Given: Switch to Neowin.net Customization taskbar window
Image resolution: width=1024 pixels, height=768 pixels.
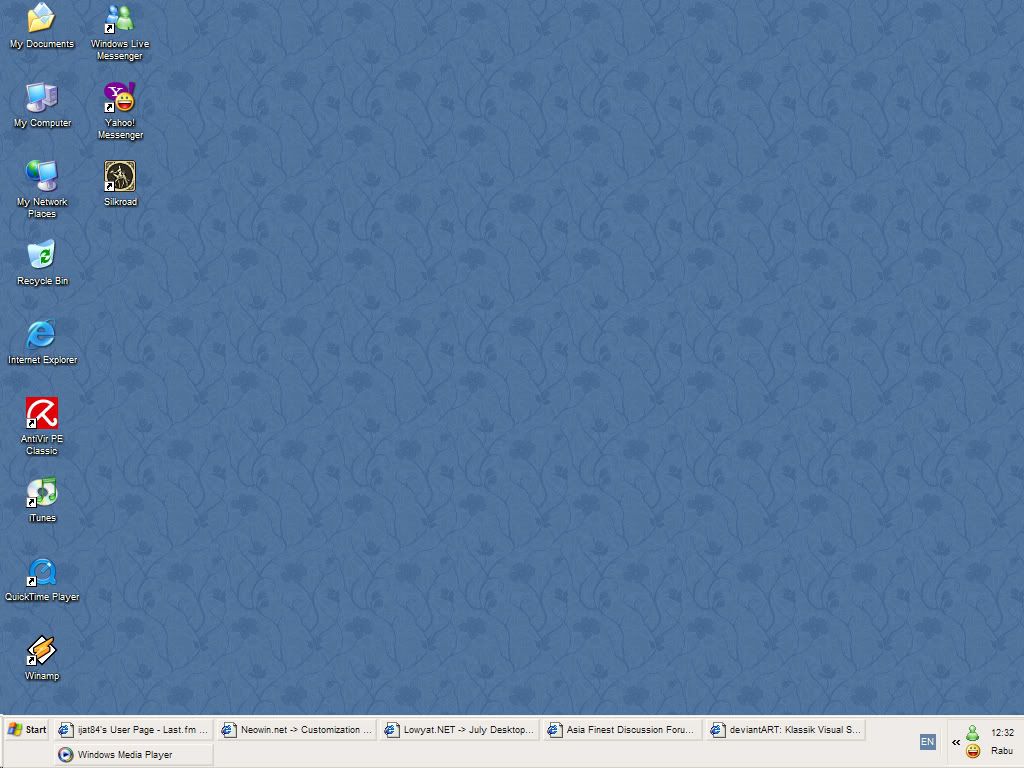Looking at the screenshot, I should [296, 730].
